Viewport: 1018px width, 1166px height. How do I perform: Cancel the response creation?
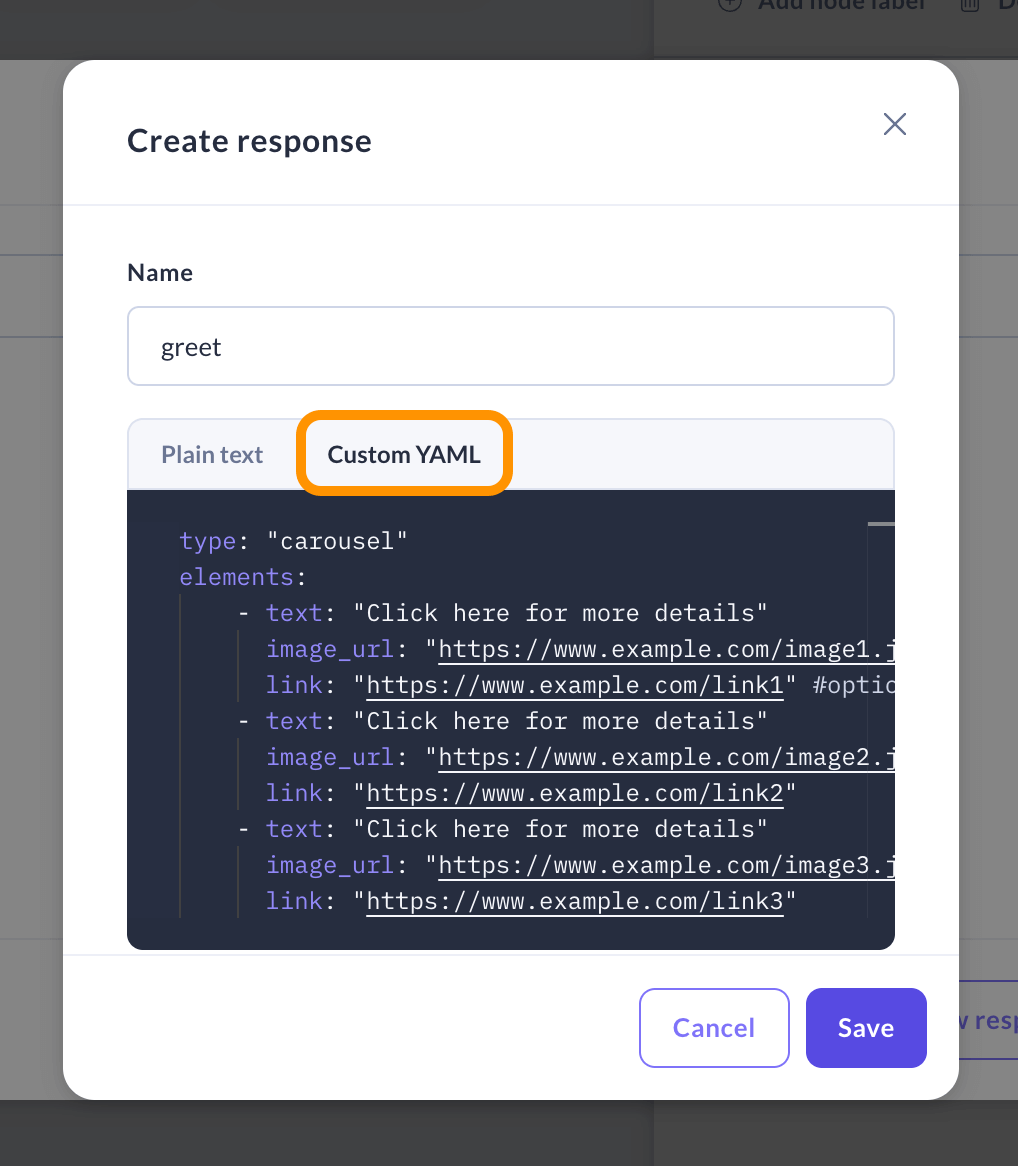click(713, 1028)
